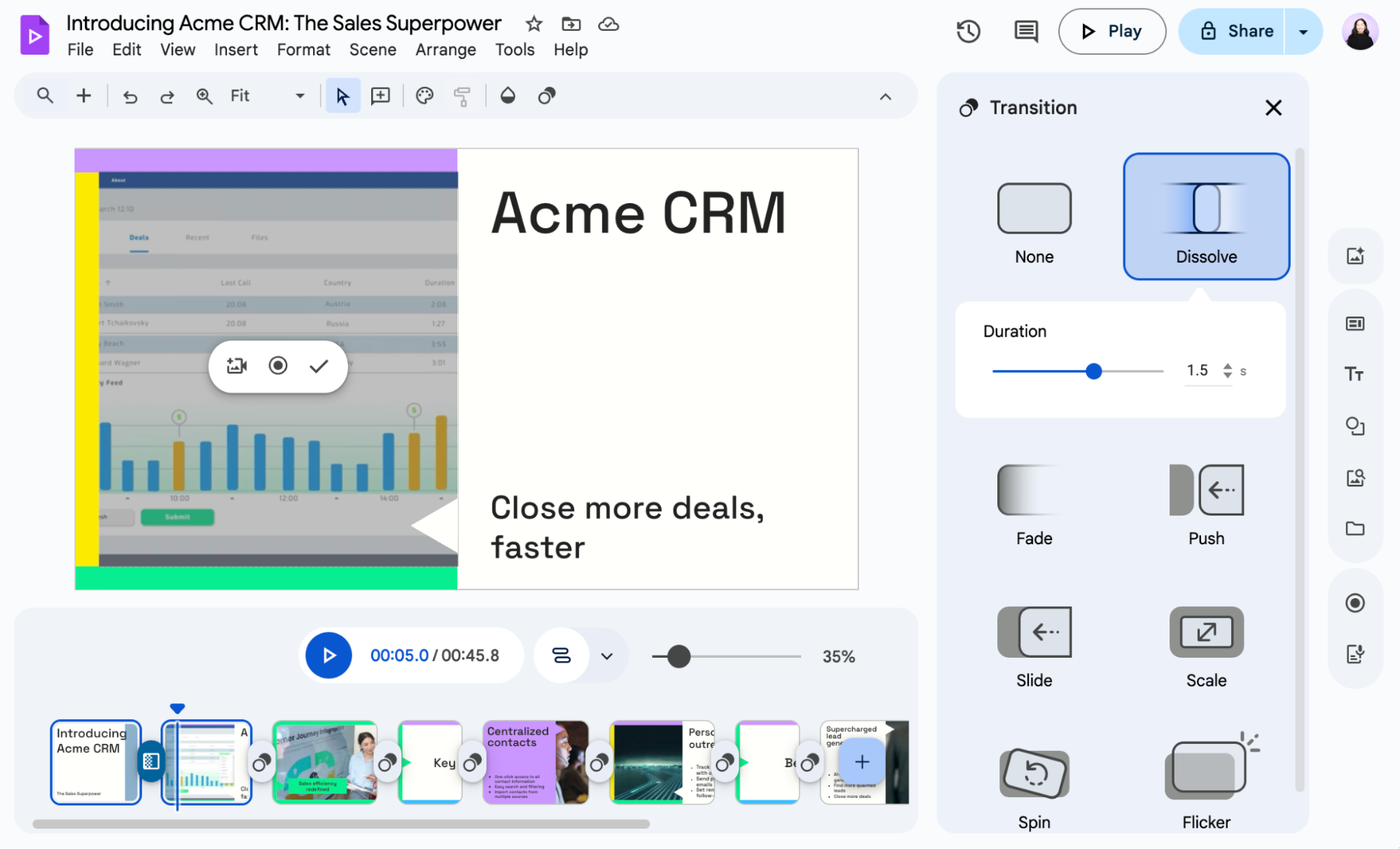Viewport: 1400px width, 849px height.
Task: Click the add comment toolbar icon
Action: [x=380, y=96]
